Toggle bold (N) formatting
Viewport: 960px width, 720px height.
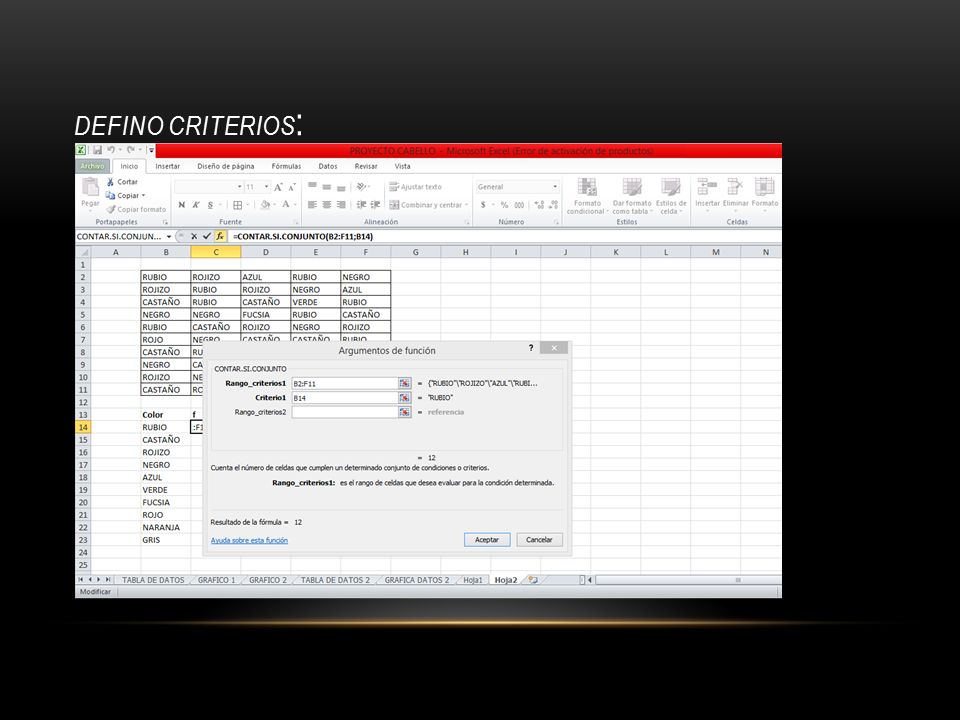click(x=182, y=205)
